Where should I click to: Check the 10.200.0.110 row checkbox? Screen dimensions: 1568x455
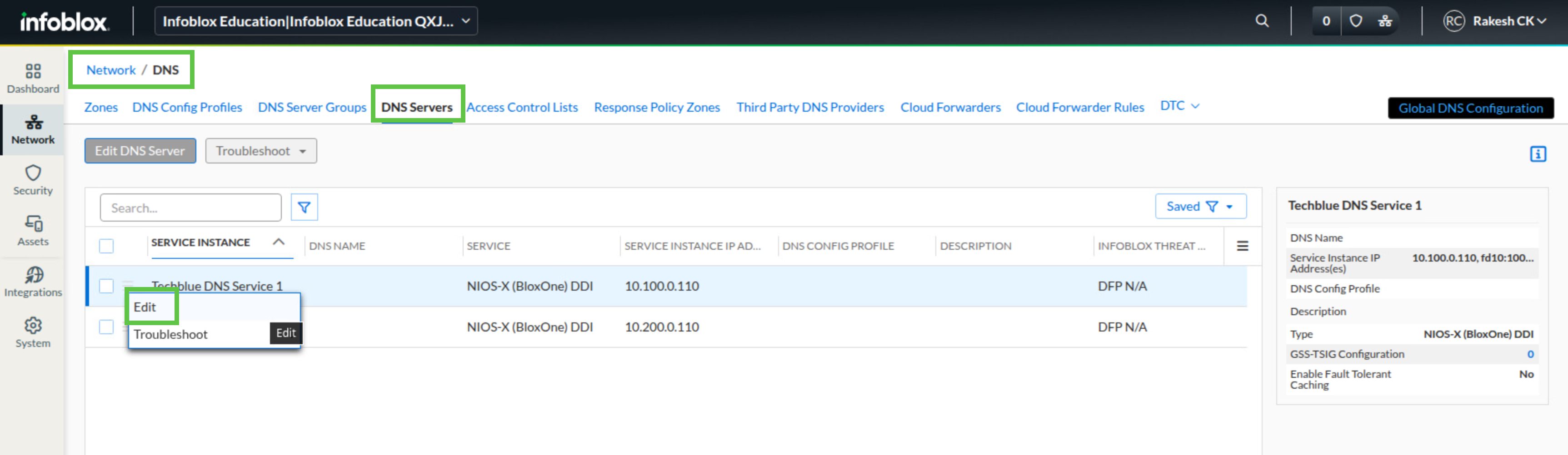click(x=106, y=326)
